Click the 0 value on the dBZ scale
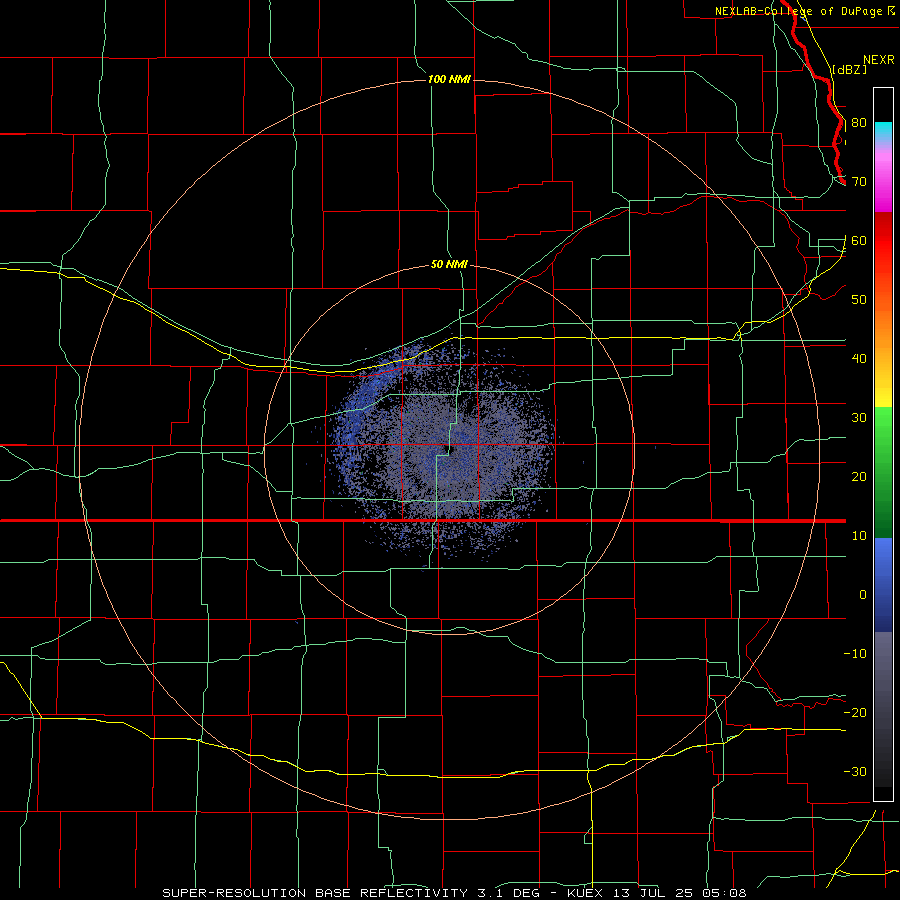 863,595
